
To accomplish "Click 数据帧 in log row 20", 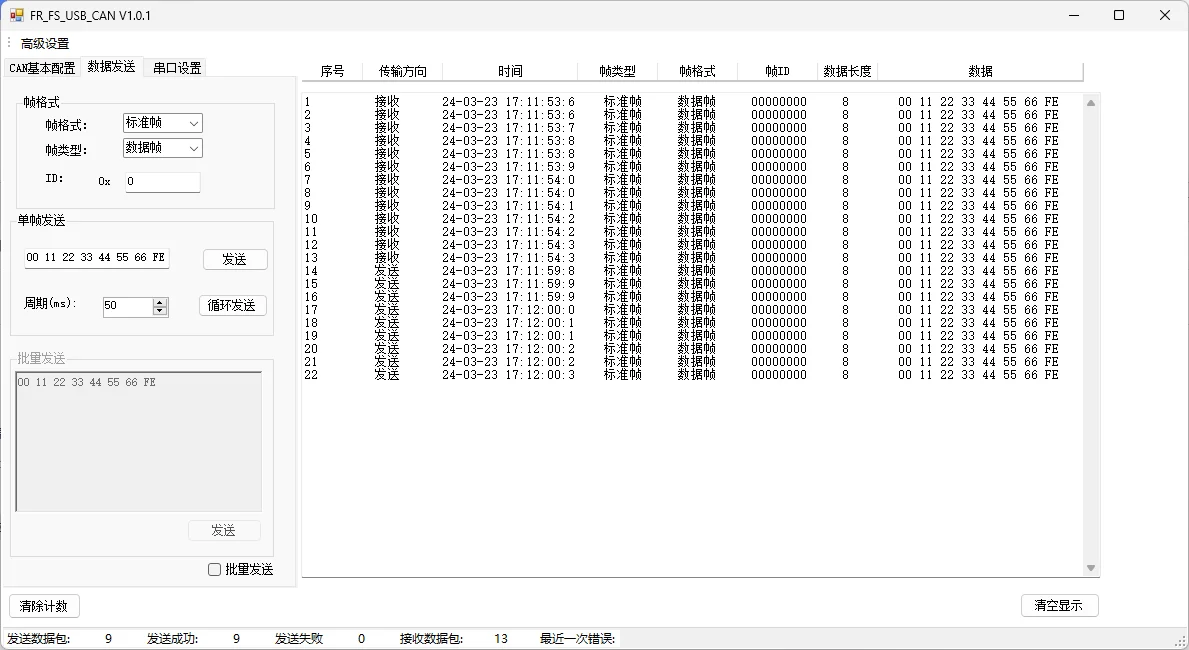I will pos(696,349).
